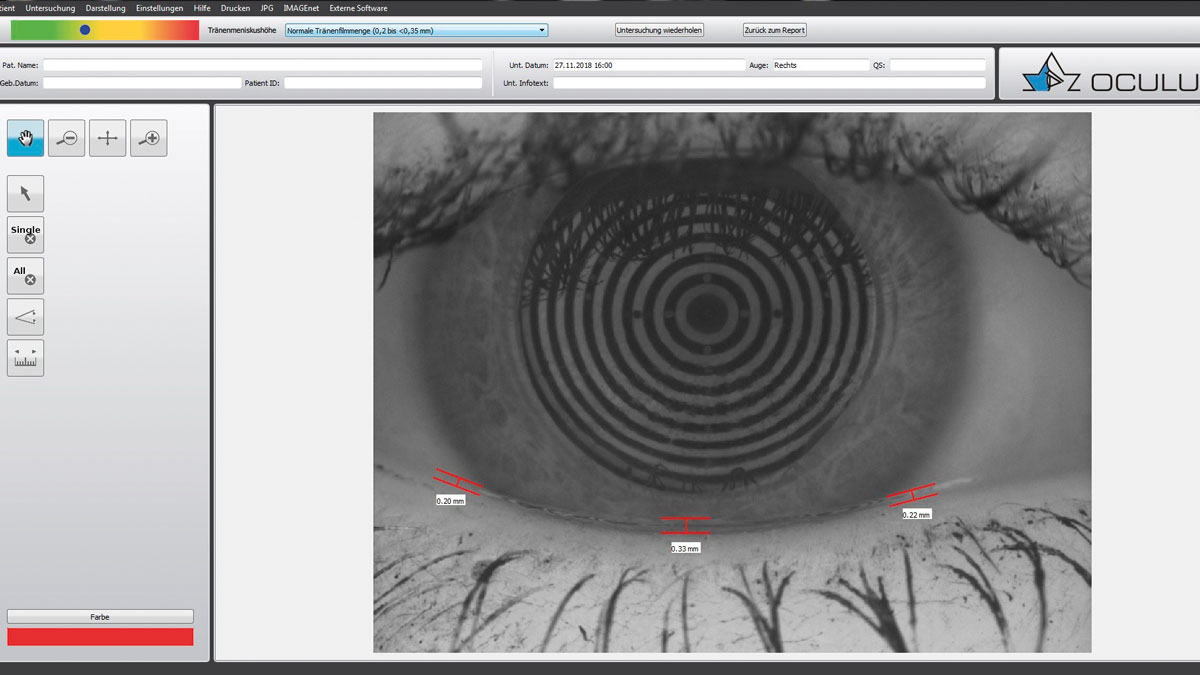This screenshot has height=675, width=1200.
Task: Click the zoom out magnifier icon
Action: [x=67, y=138]
